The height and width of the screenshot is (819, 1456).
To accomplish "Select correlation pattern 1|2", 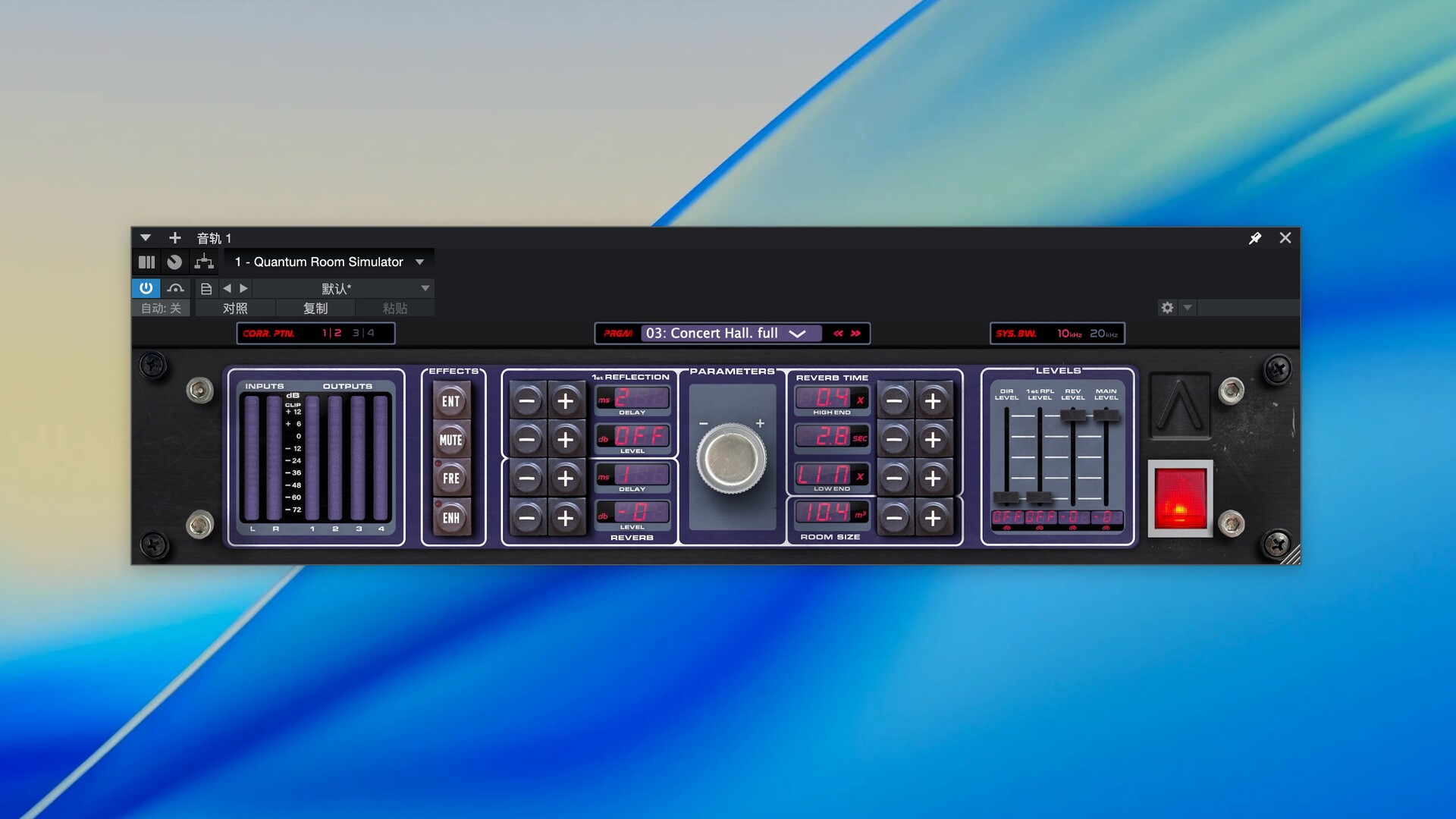I will pyautogui.click(x=332, y=333).
